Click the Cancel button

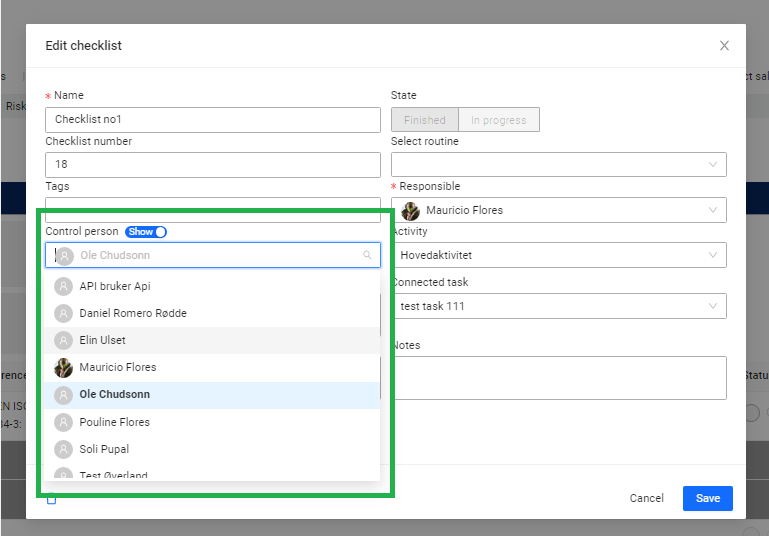(x=646, y=498)
